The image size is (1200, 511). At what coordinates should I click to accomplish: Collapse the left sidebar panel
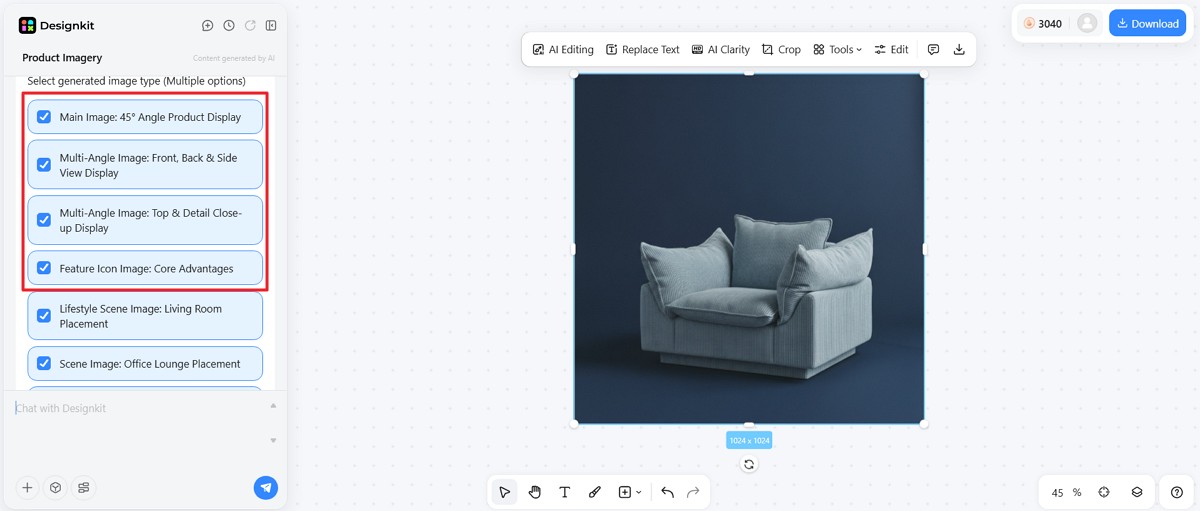point(271,25)
